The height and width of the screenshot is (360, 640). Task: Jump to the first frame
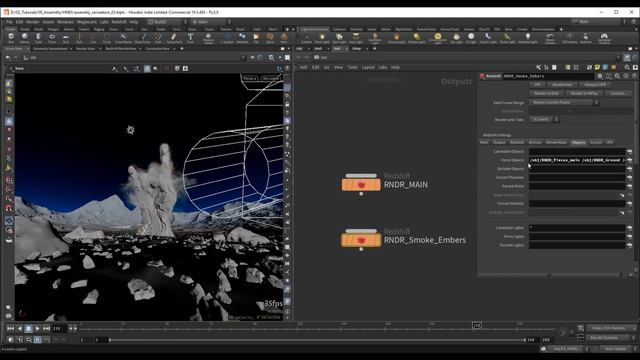tap(11, 328)
